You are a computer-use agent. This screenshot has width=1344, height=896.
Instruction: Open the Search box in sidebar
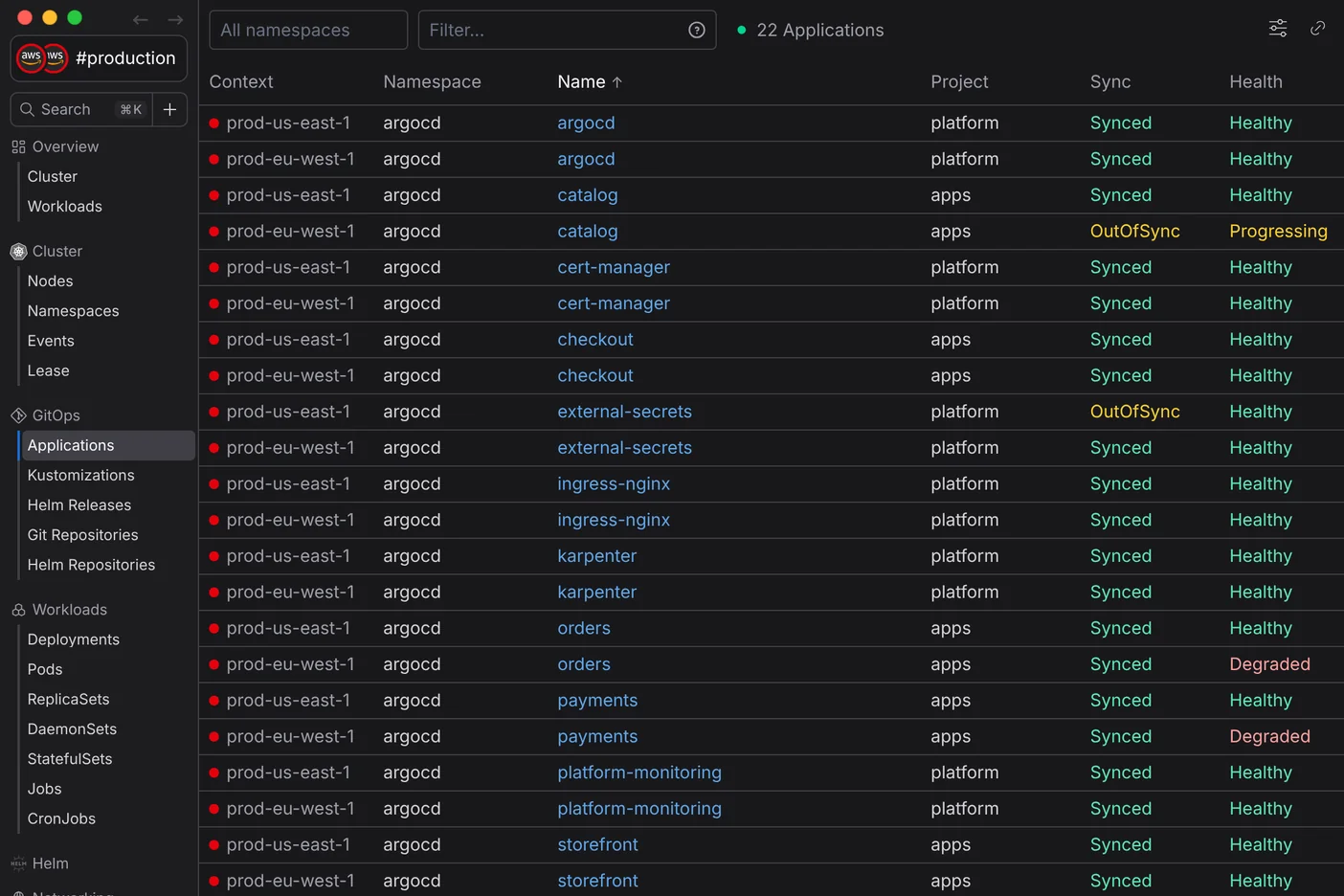pos(81,109)
